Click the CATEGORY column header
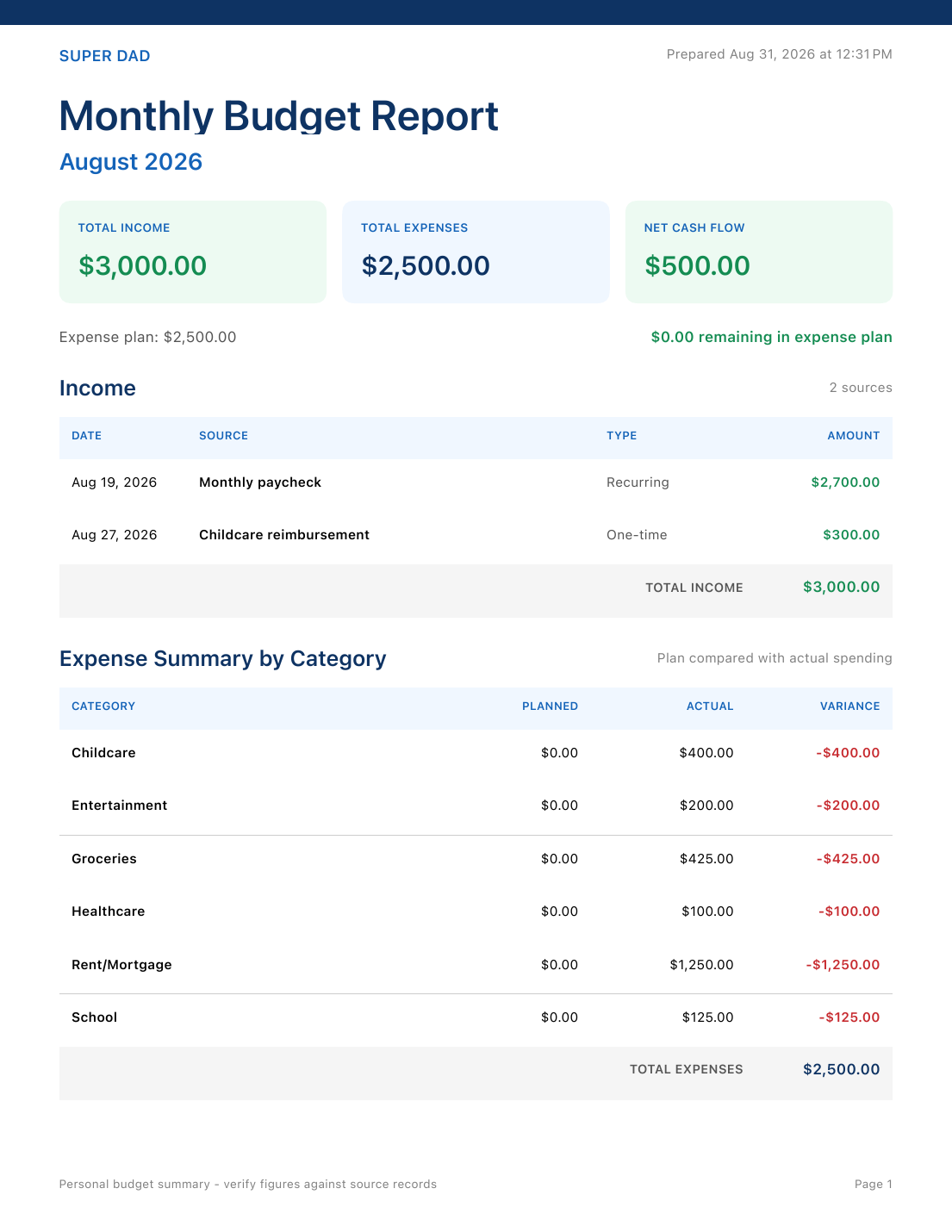The width and height of the screenshot is (952, 1232). [x=103, y=706]
